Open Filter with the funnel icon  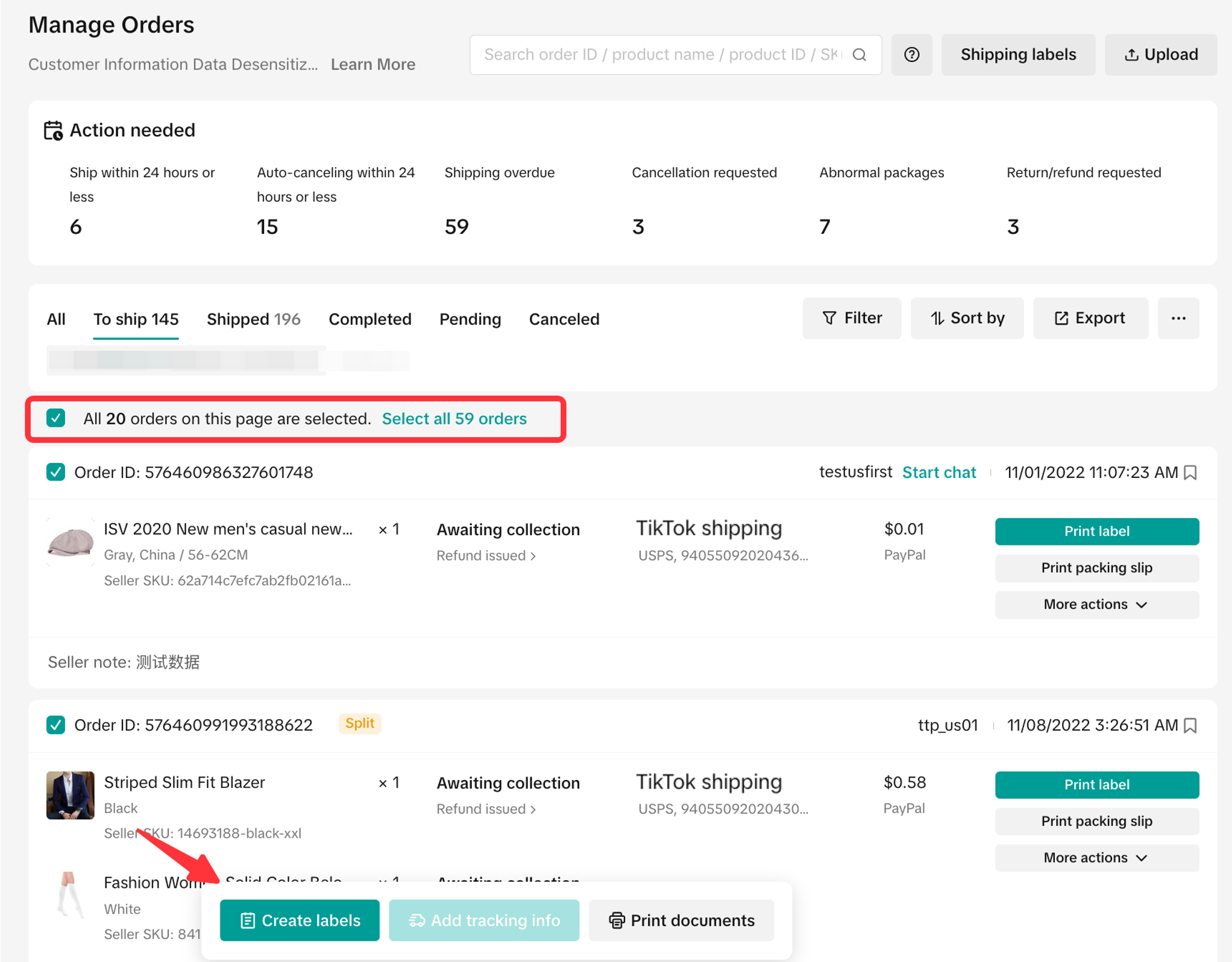pyautogui.click(x=851, y=318)
